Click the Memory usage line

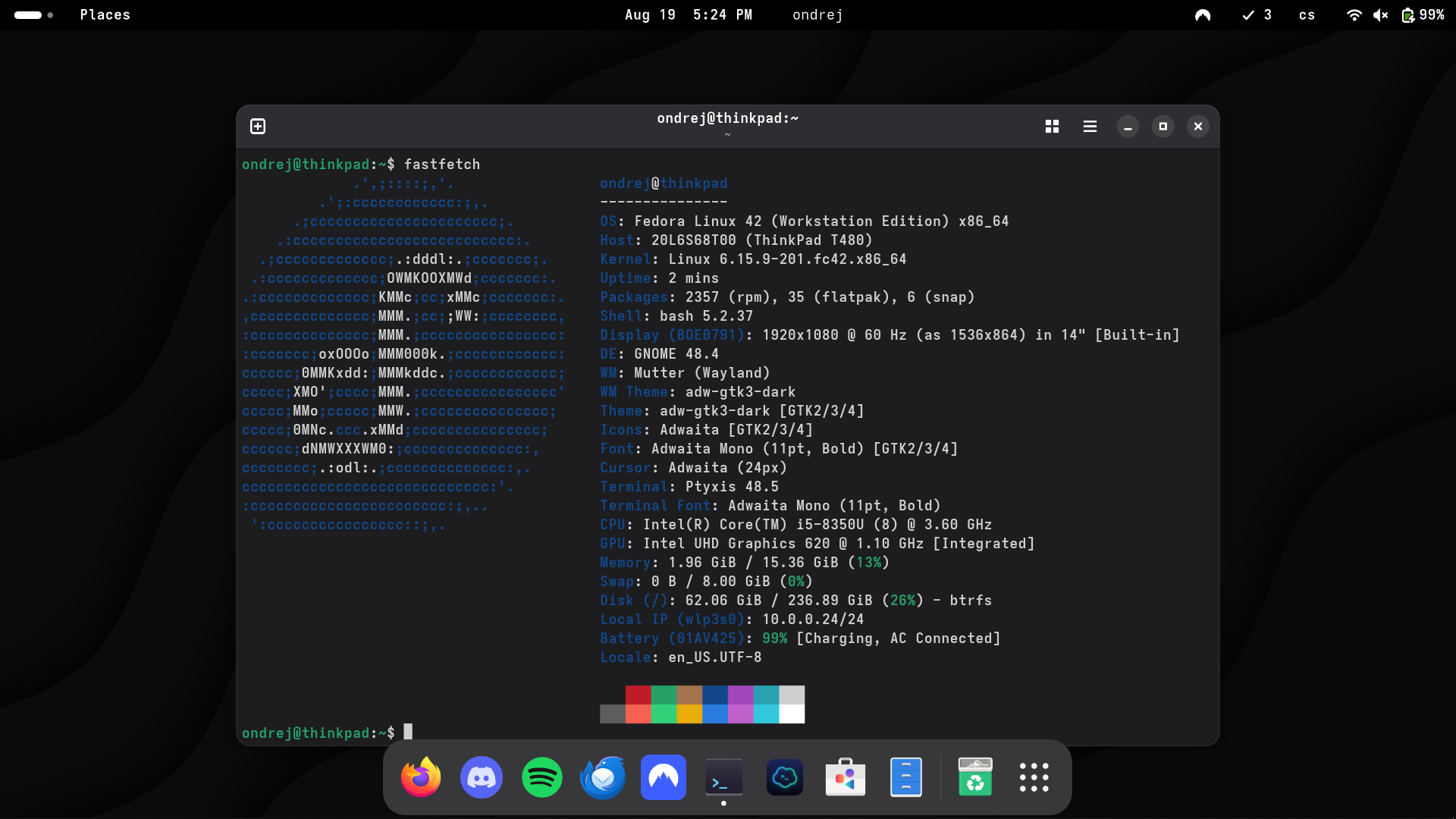click(x=745, y=563)
